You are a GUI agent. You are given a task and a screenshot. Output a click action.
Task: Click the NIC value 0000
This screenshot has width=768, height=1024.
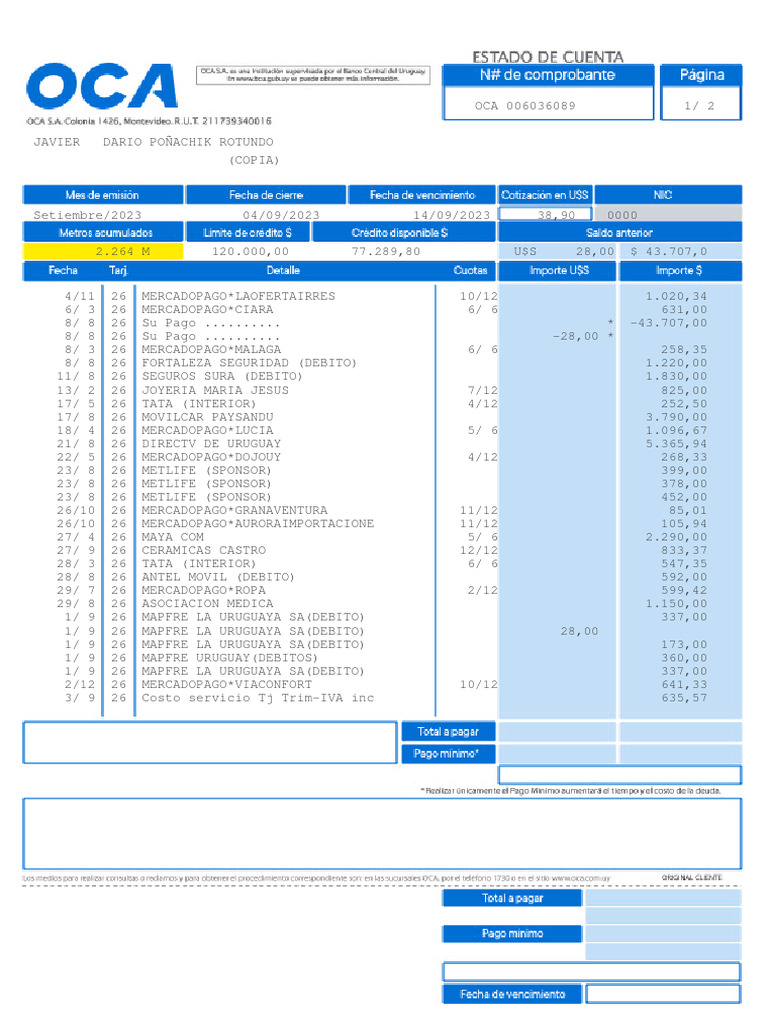622,215
